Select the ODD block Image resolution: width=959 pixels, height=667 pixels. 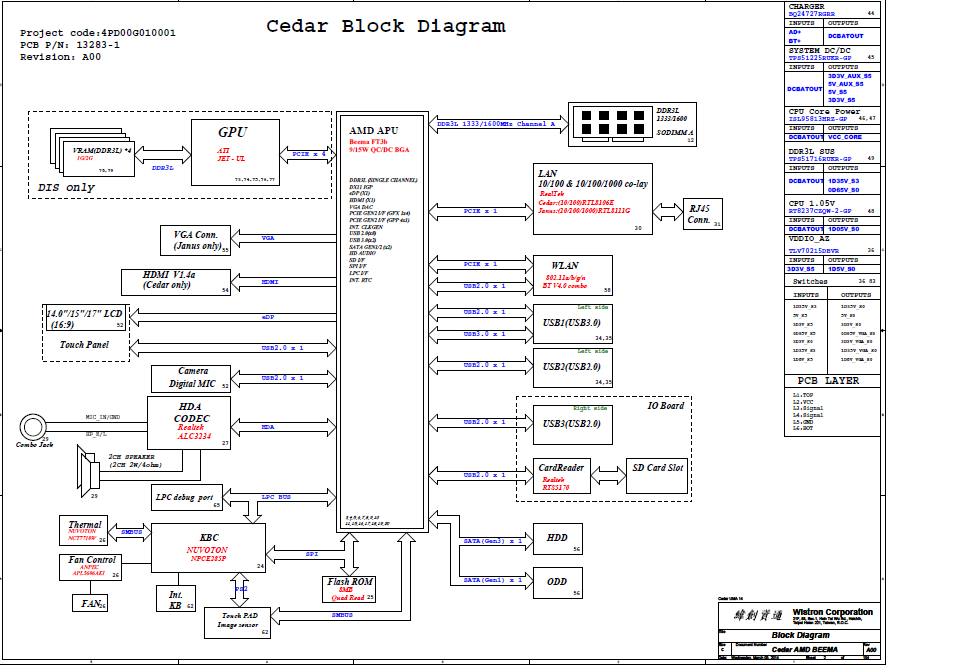[x=557, y=581]
